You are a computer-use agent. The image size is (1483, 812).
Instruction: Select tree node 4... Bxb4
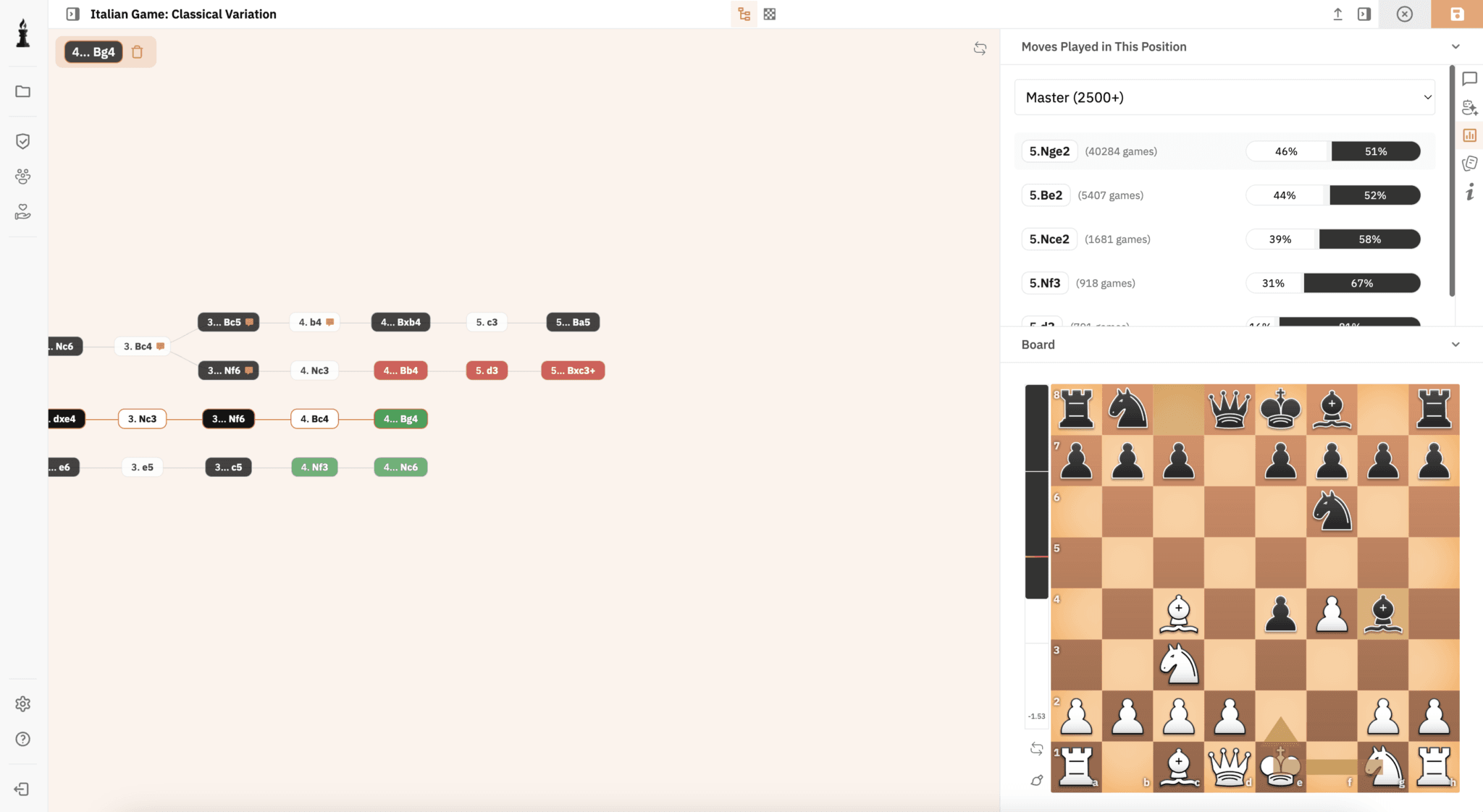[400, 322]
